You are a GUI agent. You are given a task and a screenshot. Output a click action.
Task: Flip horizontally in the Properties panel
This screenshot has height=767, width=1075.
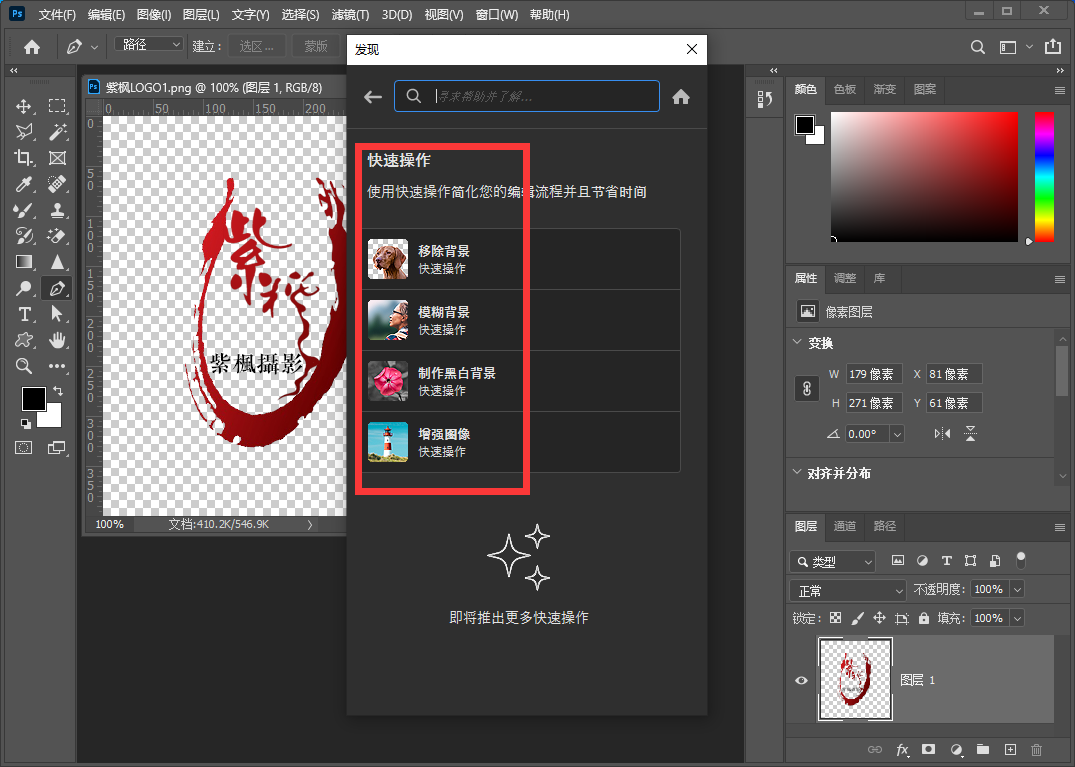943,434
